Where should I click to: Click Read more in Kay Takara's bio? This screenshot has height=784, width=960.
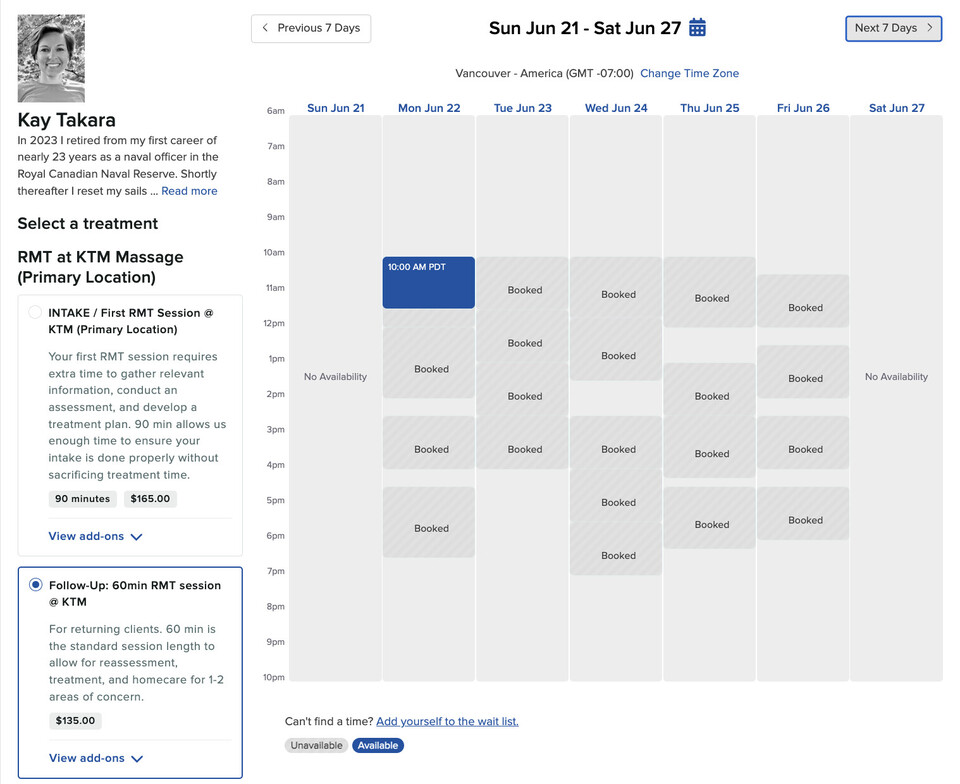coord(189,191)
